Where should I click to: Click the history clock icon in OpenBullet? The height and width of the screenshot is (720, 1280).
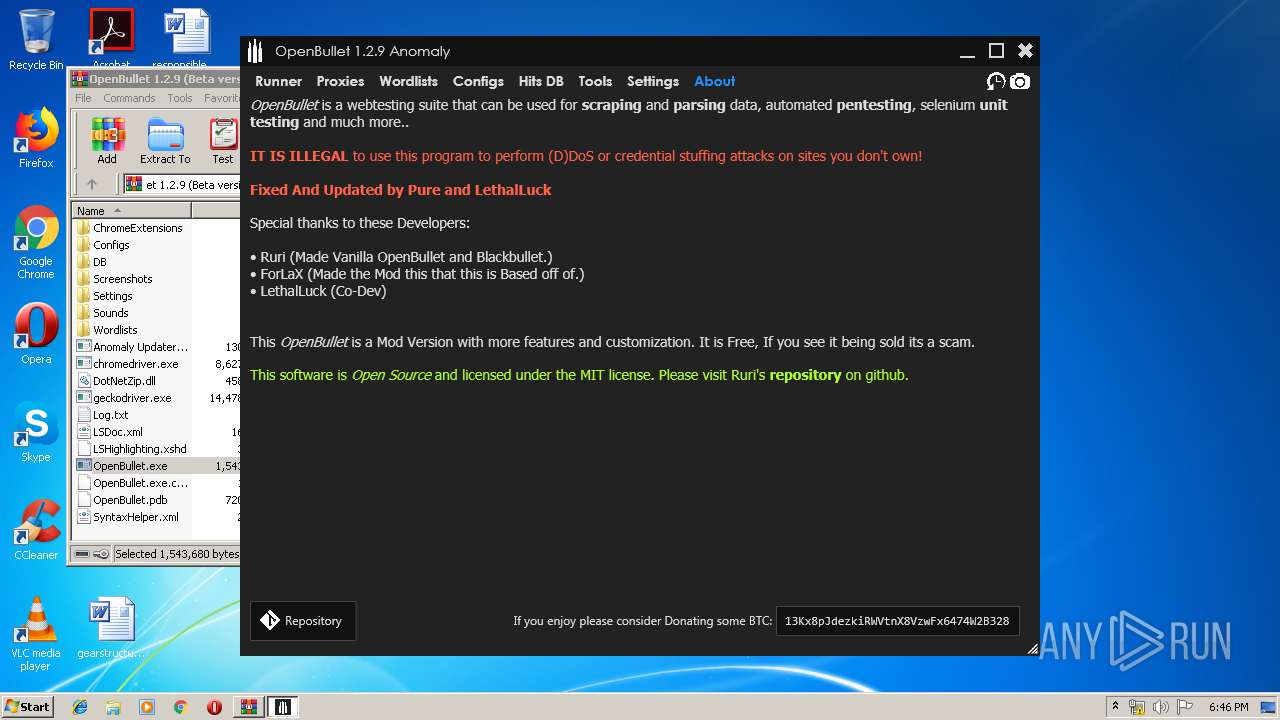click(996, 82)
